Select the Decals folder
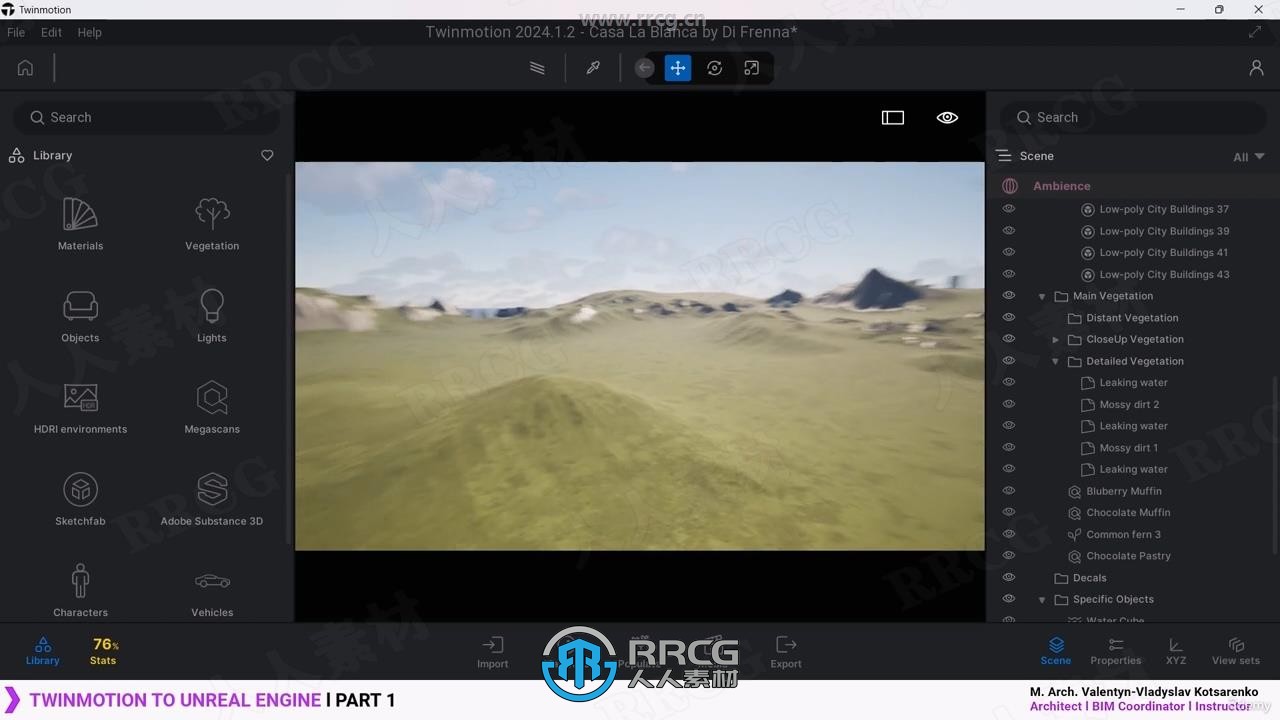Image resolution: width=1280 pixels, height=720 pixels. pyautogui.click(x=1090, y=578)
